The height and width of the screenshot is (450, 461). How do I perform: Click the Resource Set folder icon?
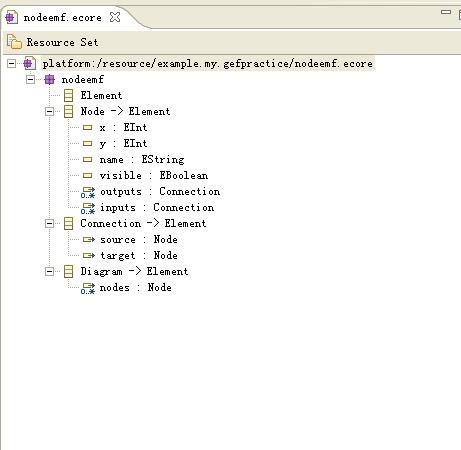point(14,42)
